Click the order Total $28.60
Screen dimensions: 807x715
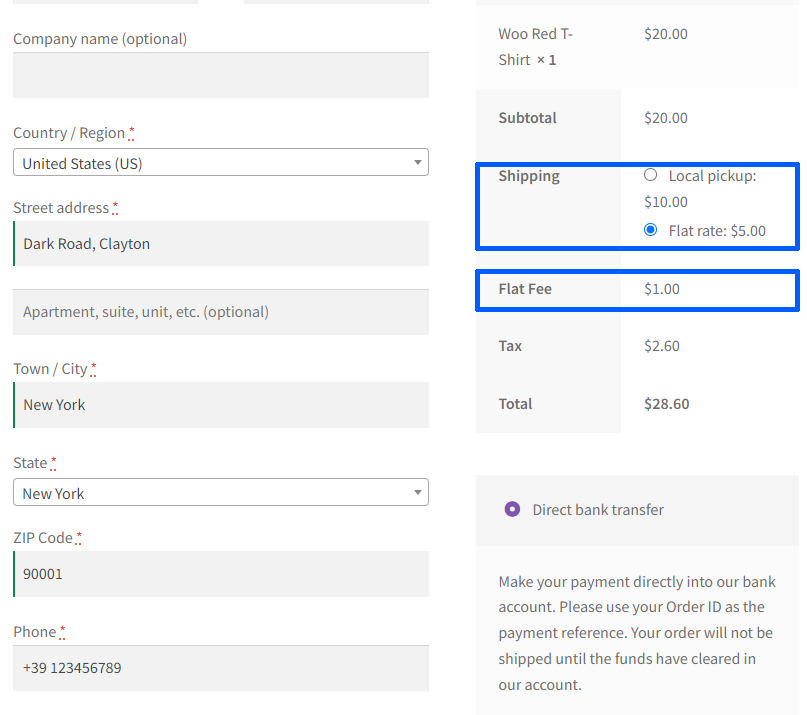coord(665,403)
